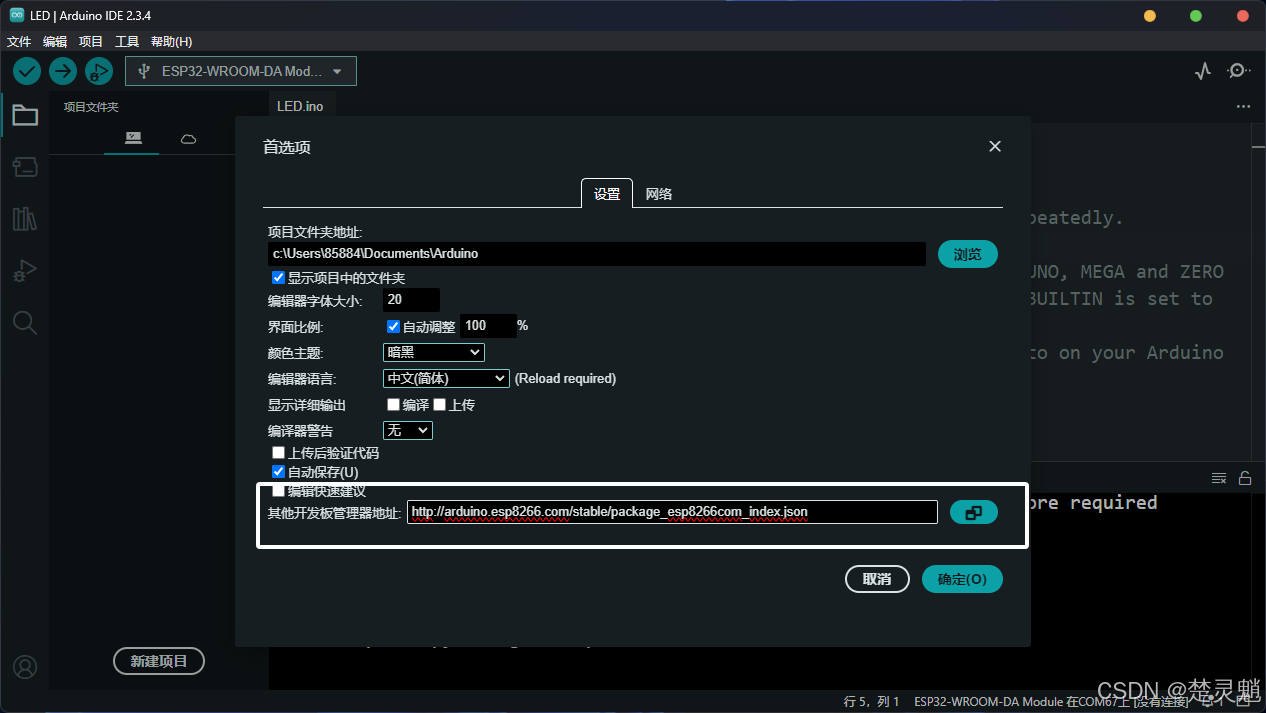Click the 新建项目 button
Viewport: 1266px width, 713px height.
[x=159, y=661]
